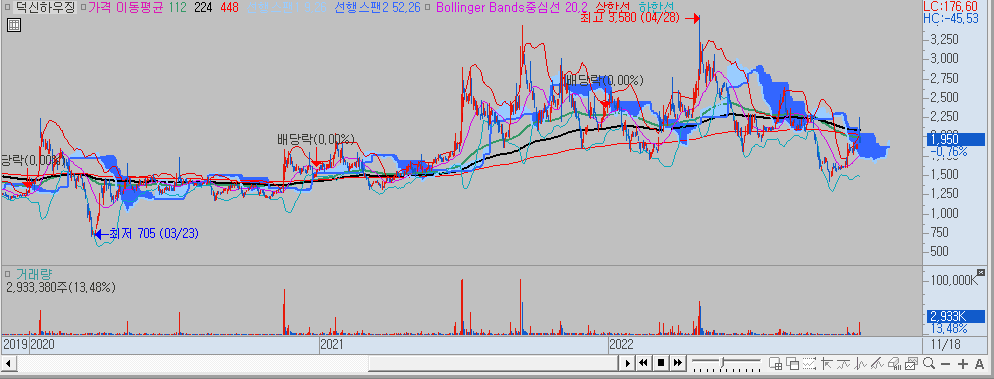
Task: Click the fast forward double-arrow button
Action: [x=678, y=363]
